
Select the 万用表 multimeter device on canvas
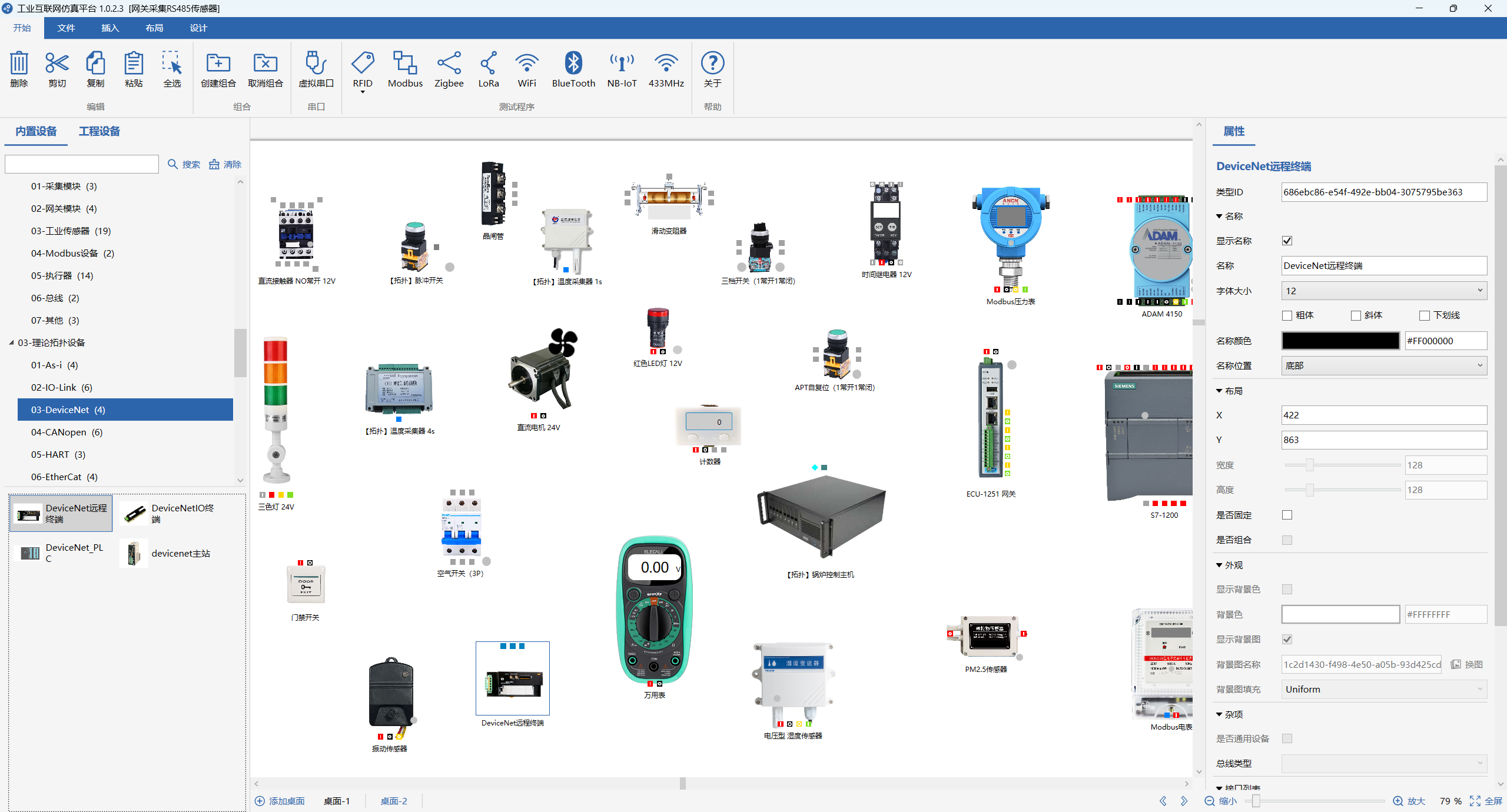pos(654,610)
